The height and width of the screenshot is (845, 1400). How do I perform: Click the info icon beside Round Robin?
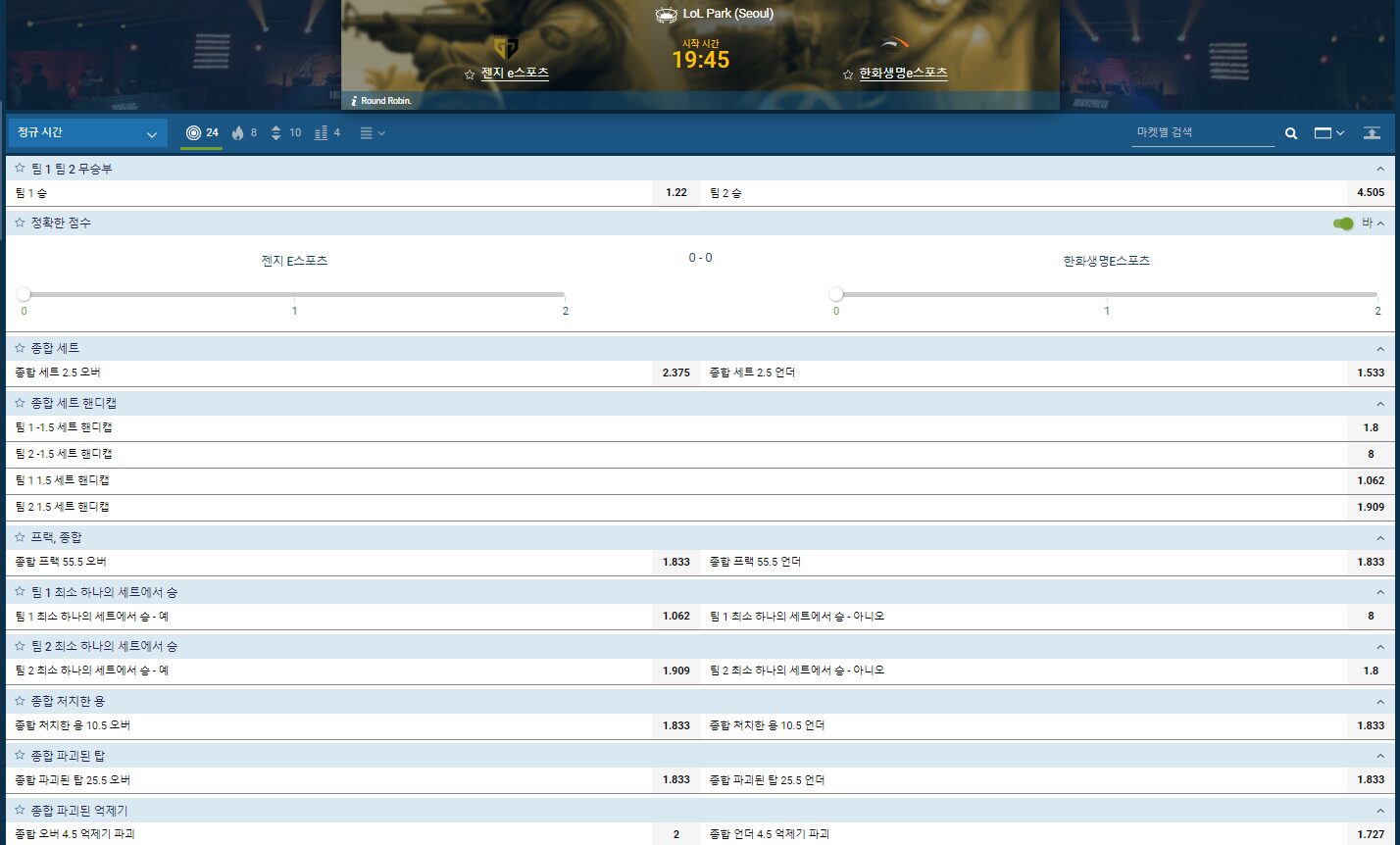click(354, 101)
